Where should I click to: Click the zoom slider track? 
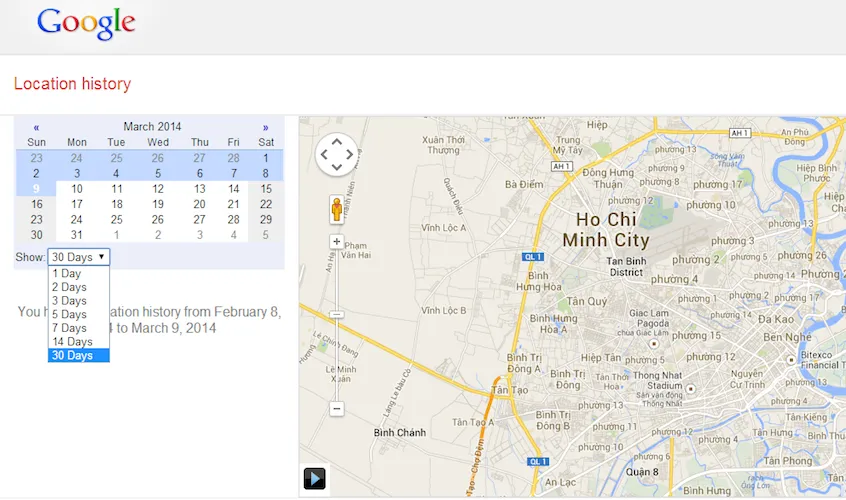[337, 350]
